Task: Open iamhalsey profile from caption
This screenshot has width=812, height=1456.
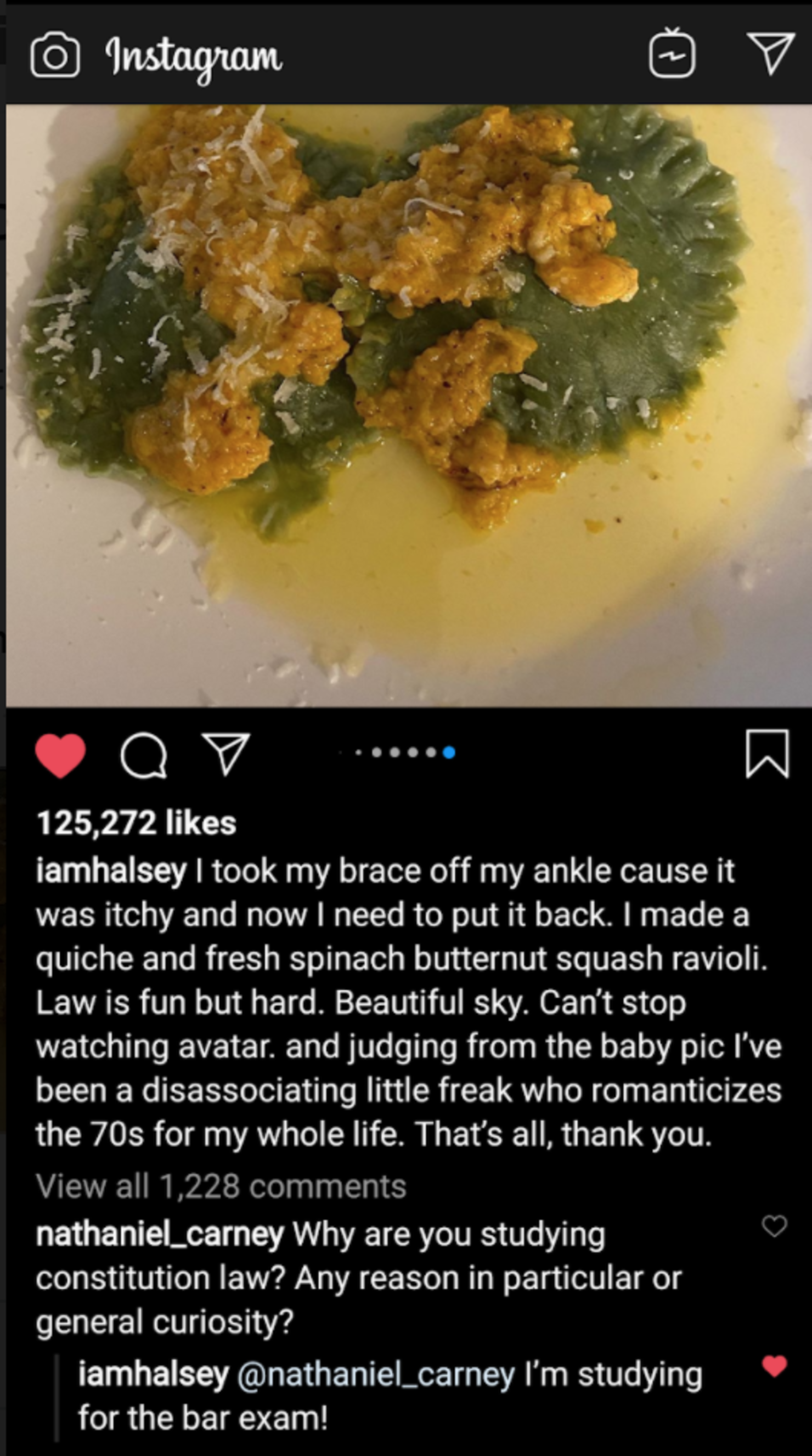Action: pyautogui.click(x=111, y=870)
